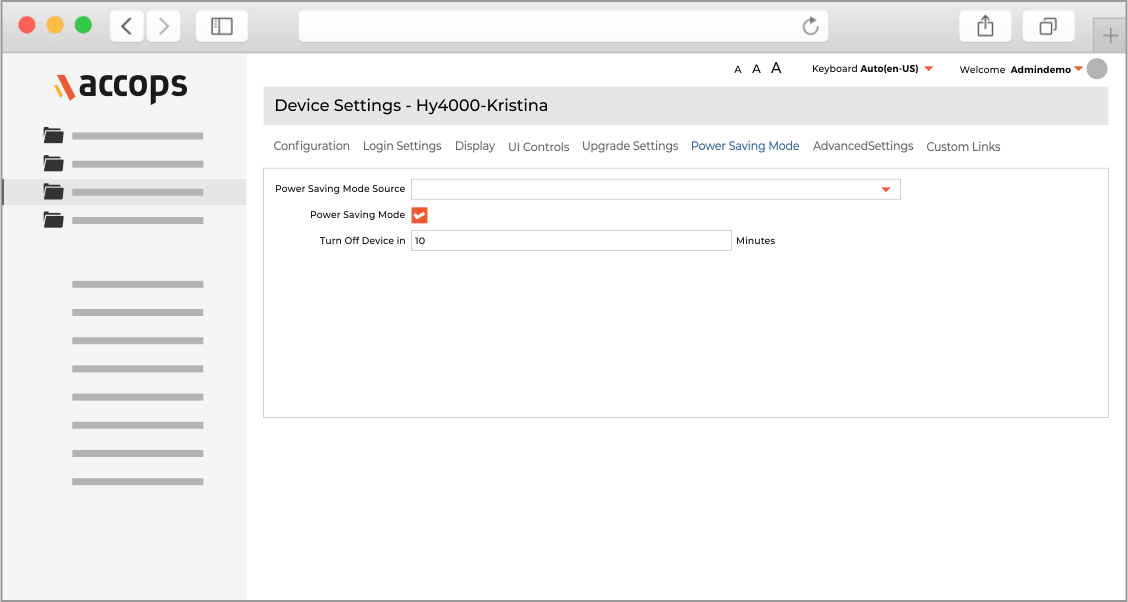Open the tab overview icon
This screenshot has height=602, width=1128.
tap(1048, 26)
